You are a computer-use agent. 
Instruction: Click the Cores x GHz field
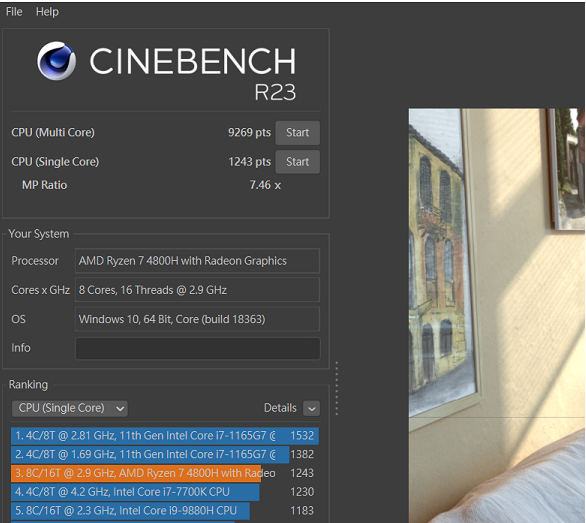[197, 290]
